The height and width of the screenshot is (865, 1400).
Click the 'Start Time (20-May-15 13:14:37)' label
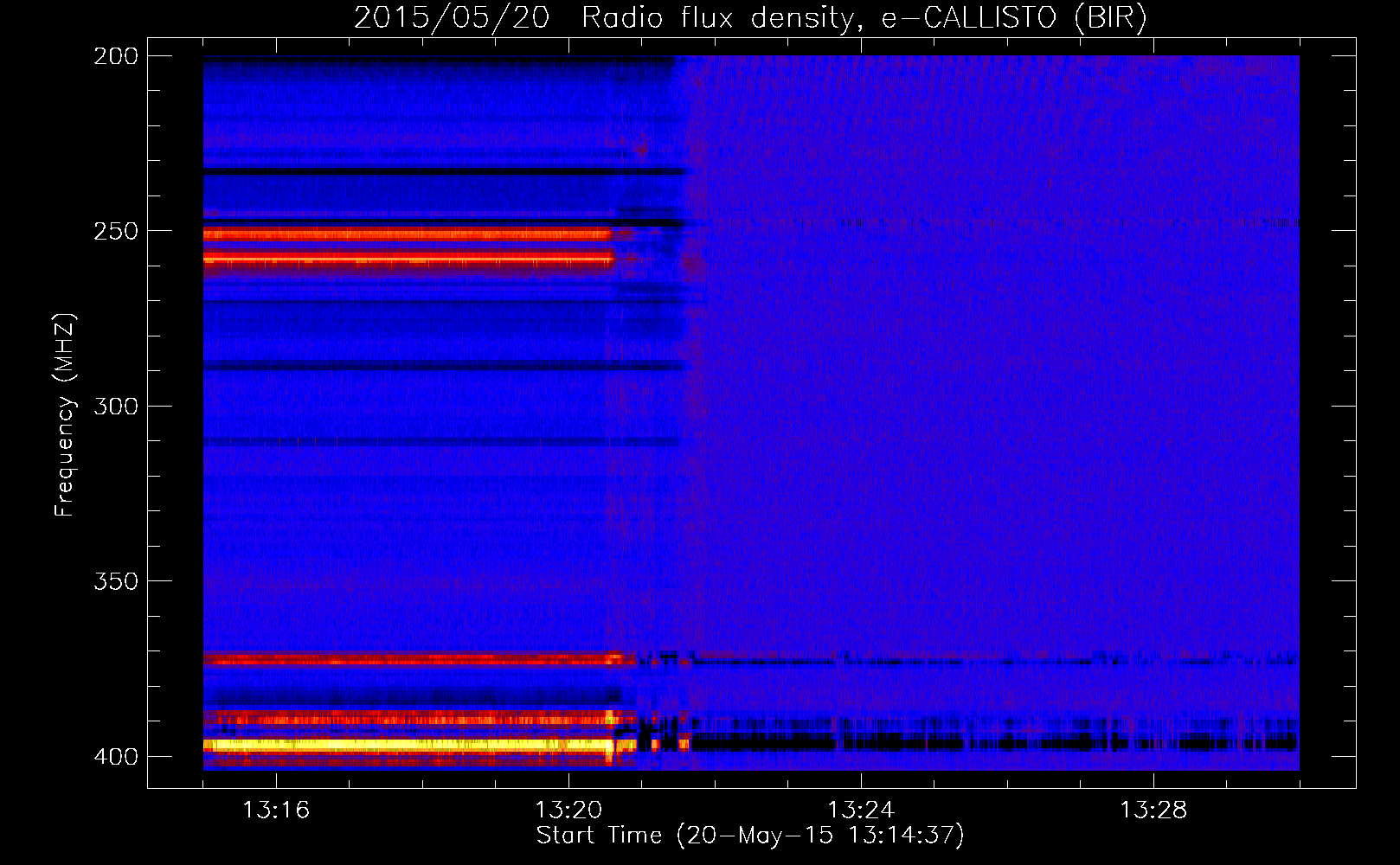point(750,836)
